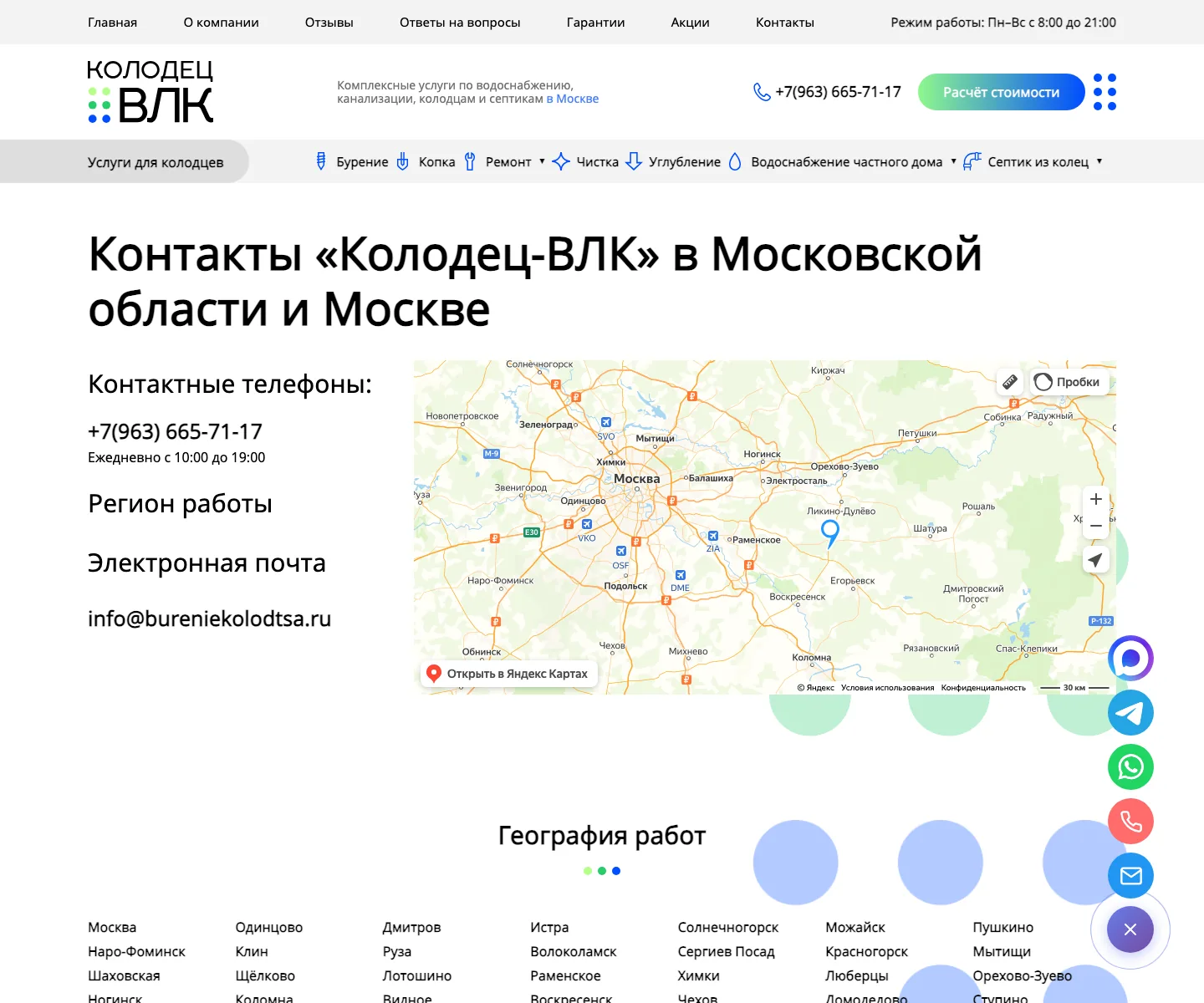This screenshot has height=1003, width=1204.
Task: Click the map geolocation arrow button
Action: (x=1096, y=560)
